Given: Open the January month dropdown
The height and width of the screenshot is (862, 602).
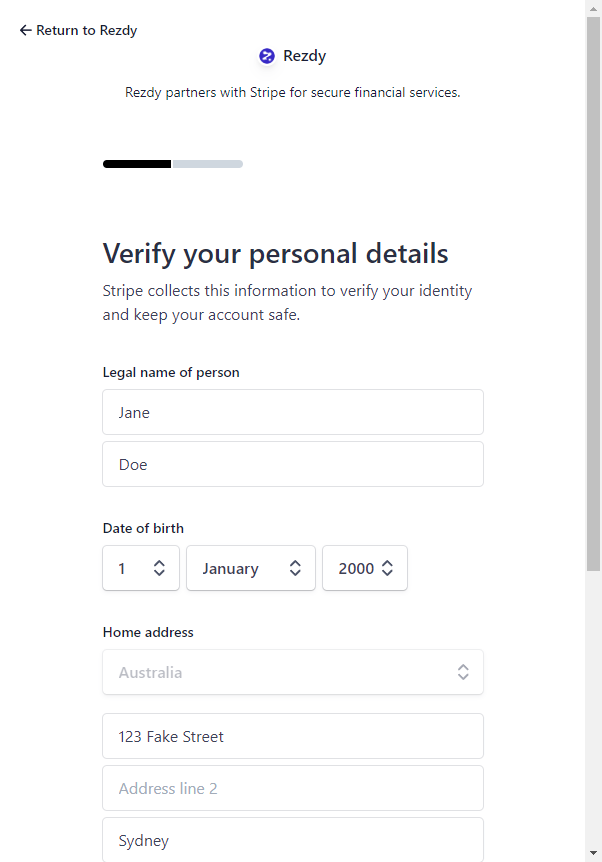Looking at the screenshot, I should click(251, 568).
